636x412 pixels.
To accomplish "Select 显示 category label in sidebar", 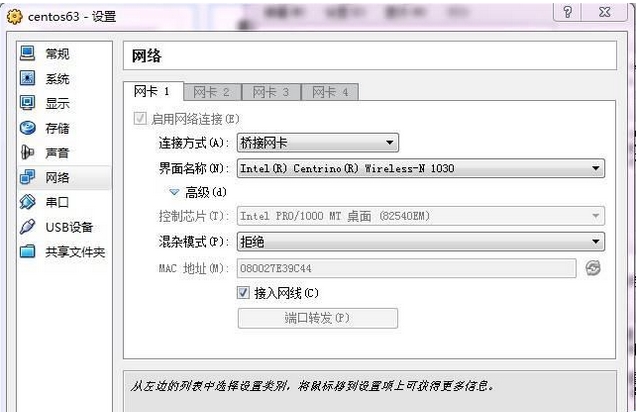I will point(57,103).
